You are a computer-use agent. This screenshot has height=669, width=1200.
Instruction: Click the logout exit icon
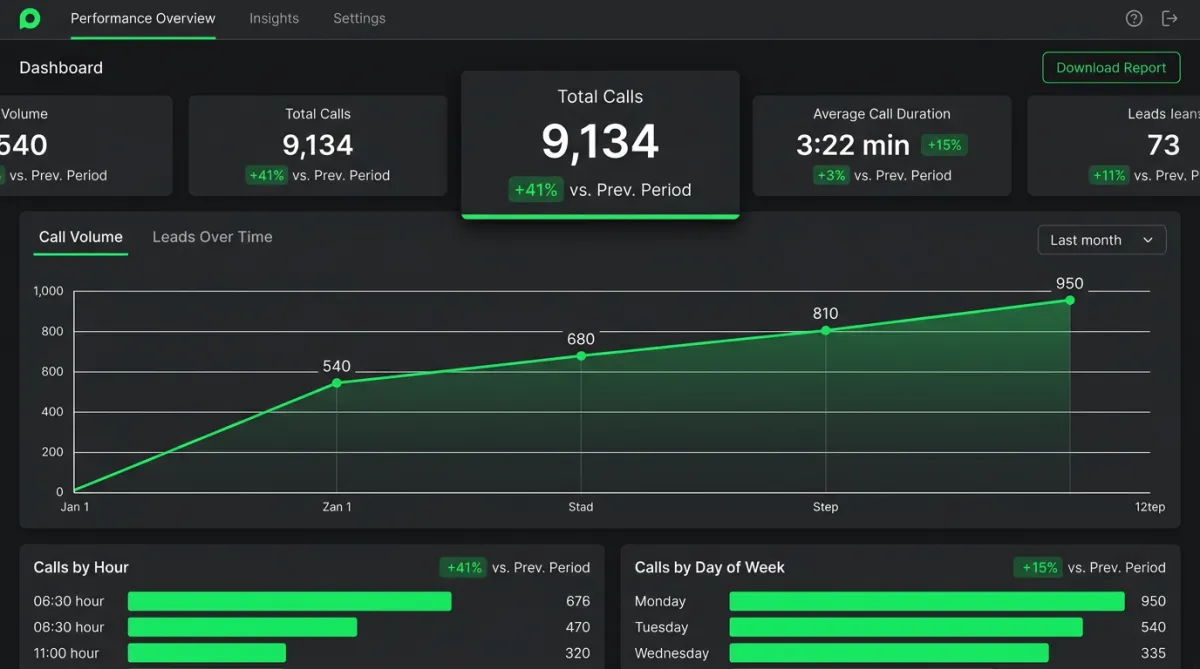tap(1169, 18)
